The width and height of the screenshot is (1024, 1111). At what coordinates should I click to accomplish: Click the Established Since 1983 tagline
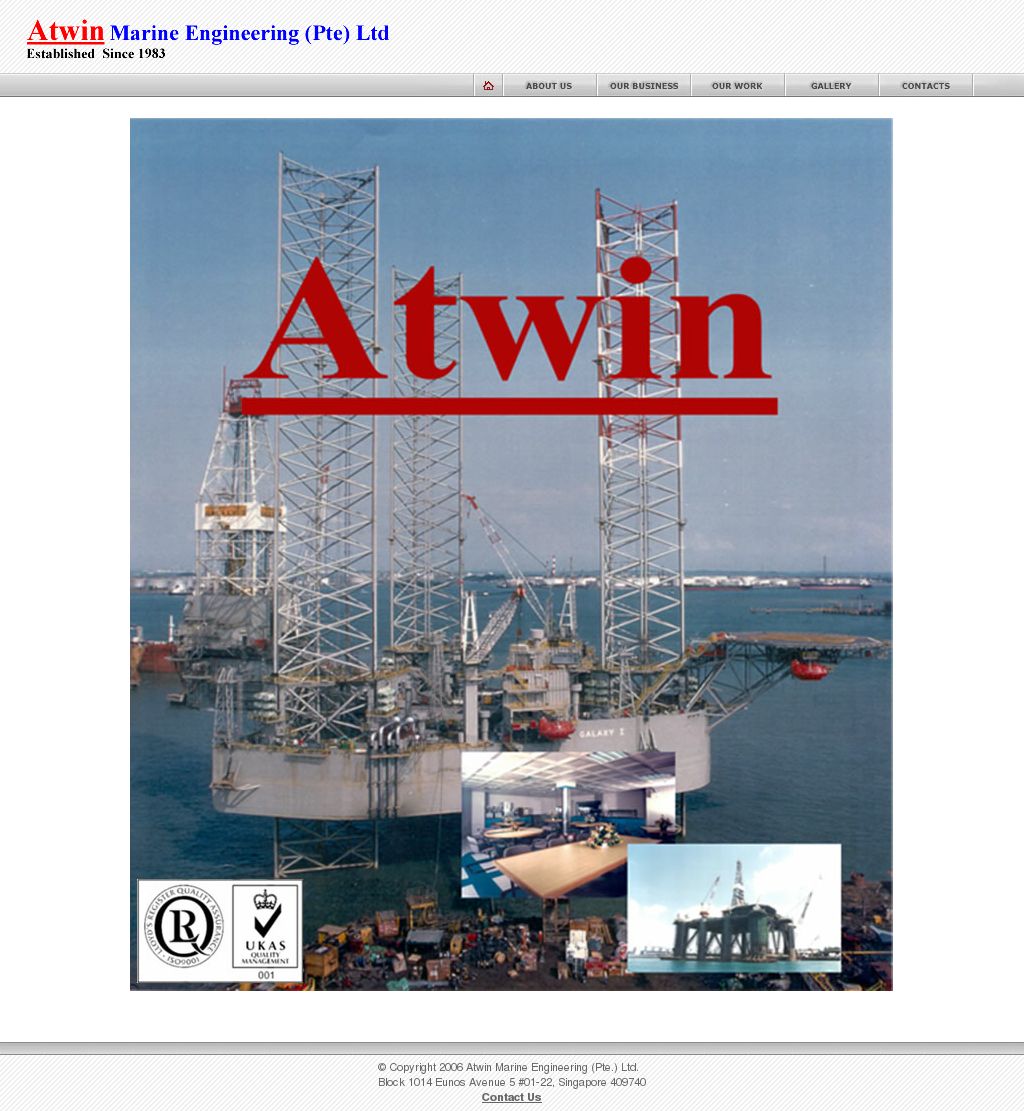(x=94, y=54)
